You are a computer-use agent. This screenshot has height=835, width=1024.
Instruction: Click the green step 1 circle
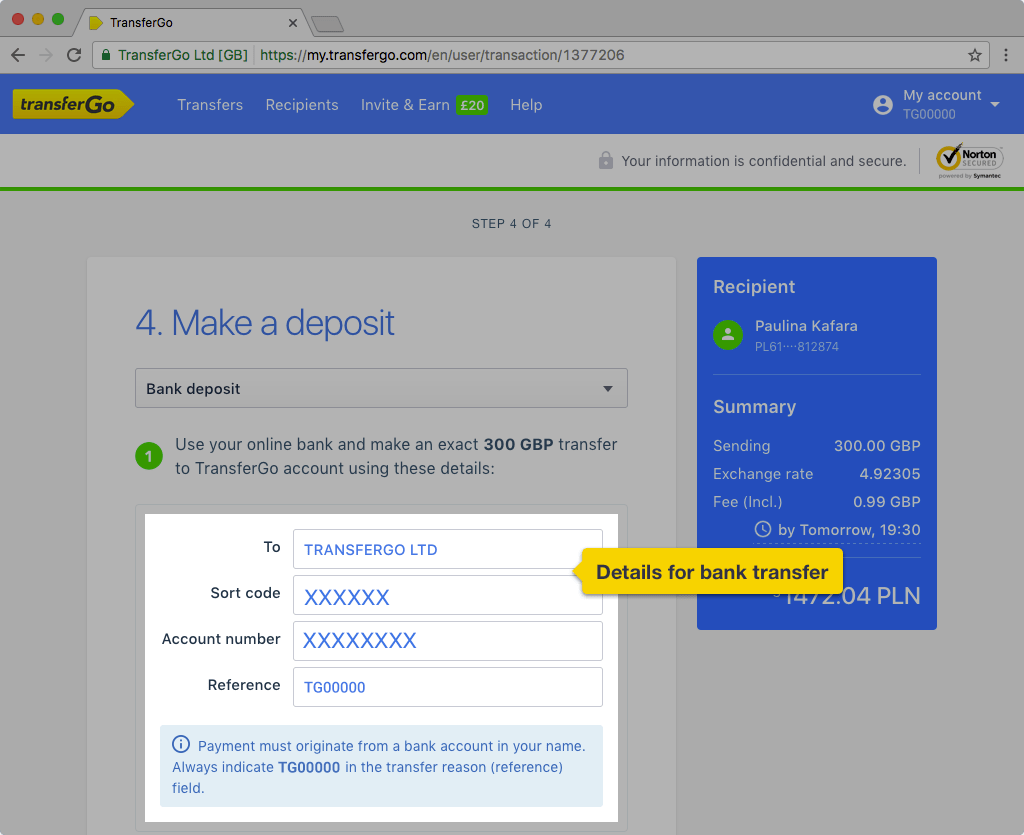click(x=149, y=455)
